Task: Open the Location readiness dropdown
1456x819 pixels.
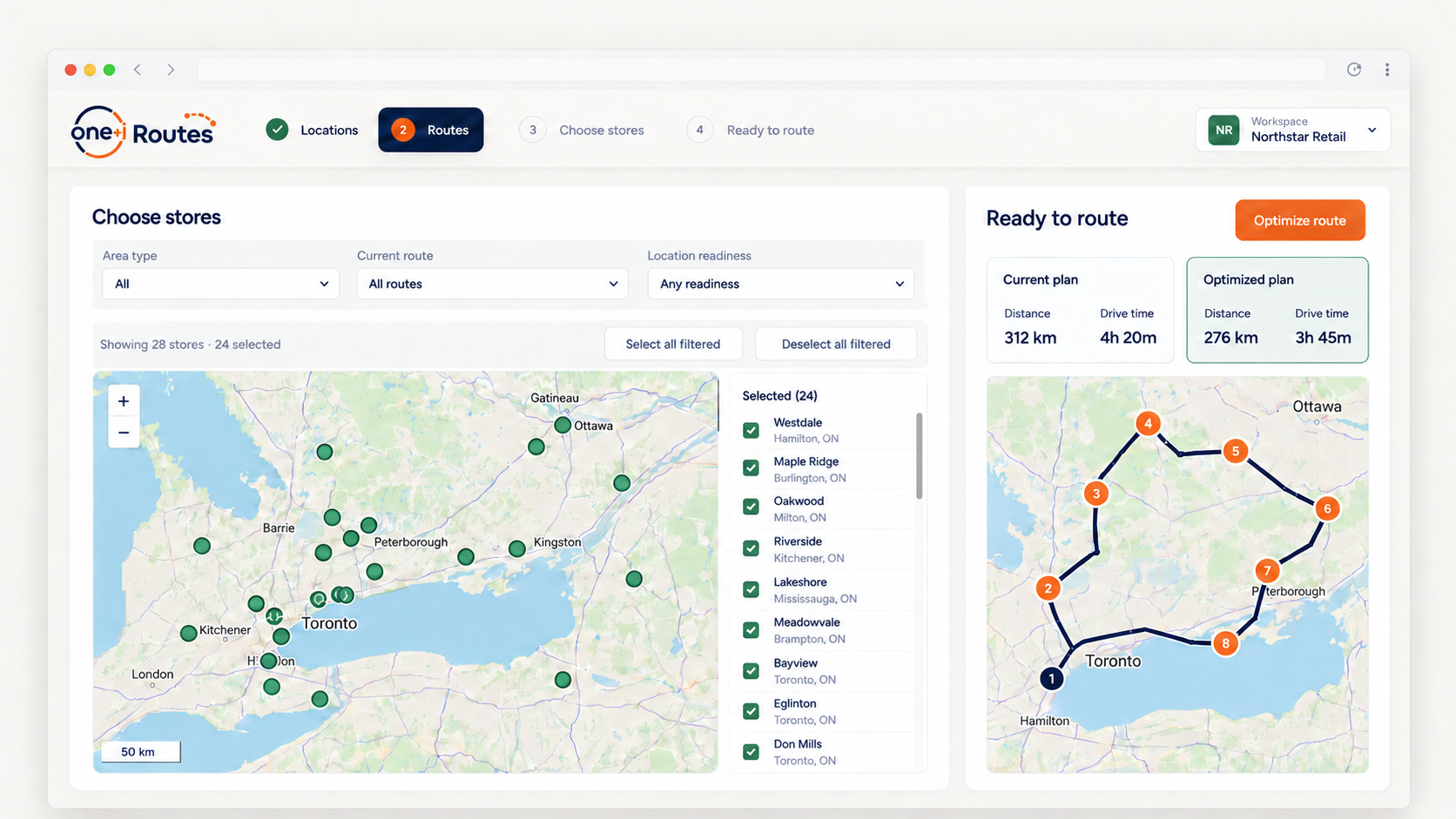Action: pyautogui.click(x=781, y=284)
